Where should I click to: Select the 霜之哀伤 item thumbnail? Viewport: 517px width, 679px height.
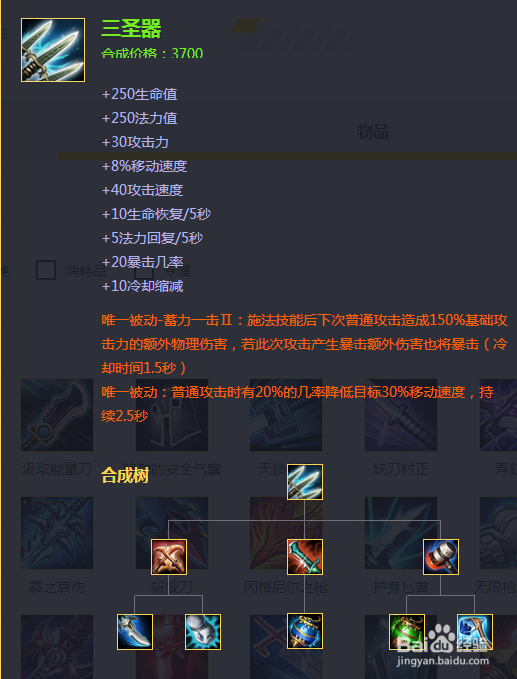coord(57,533)
